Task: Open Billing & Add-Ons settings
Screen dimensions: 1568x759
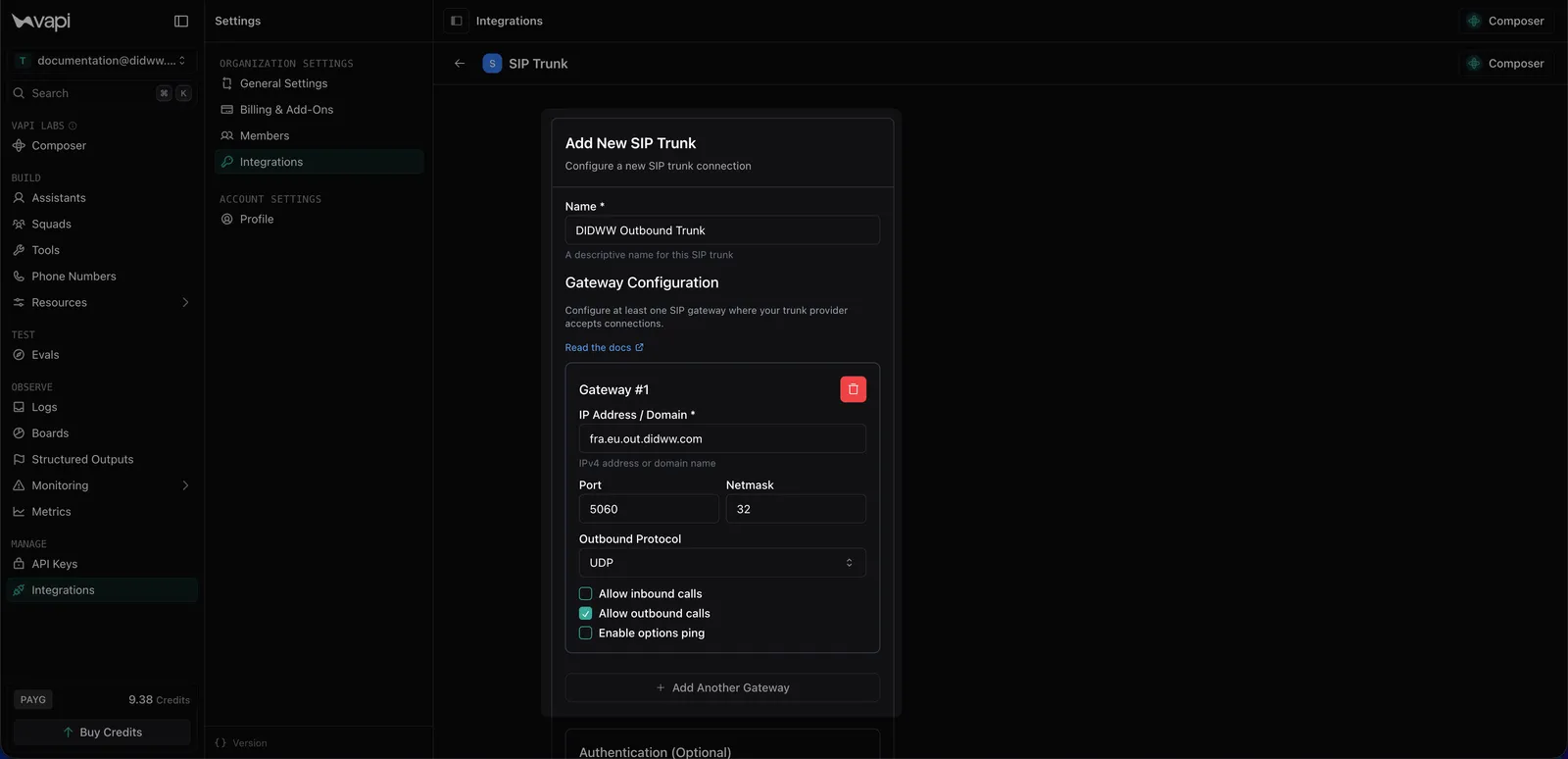Action: (x=318, y=110)
